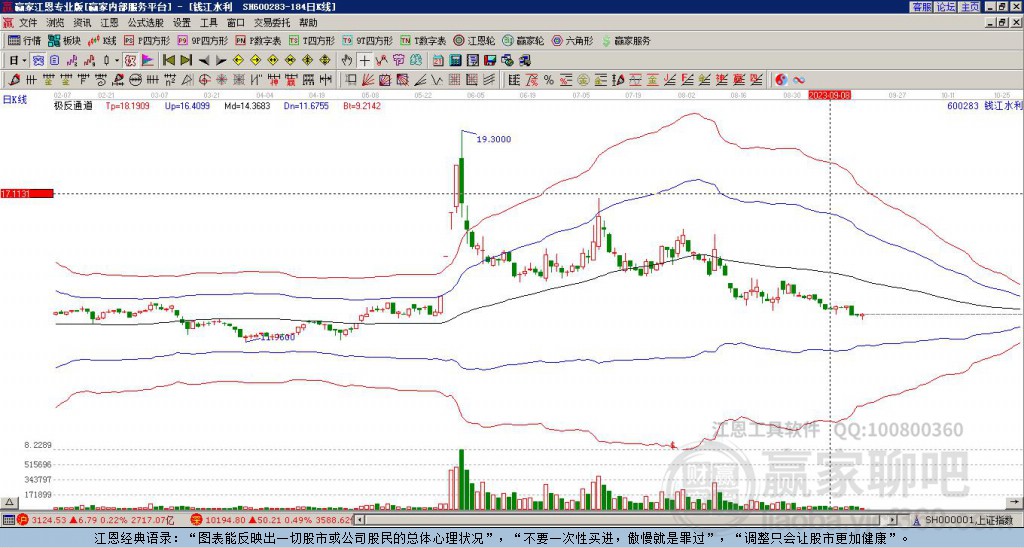The width and height of the screenshot is (1024, 548).
Task: Click the red zigzag line tool
Action: click(381, 61)
